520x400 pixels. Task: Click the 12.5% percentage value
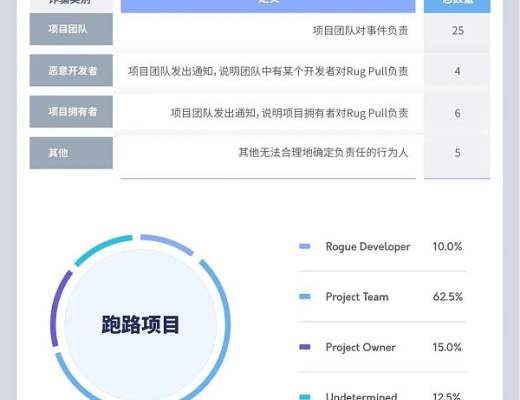coord(447,396)
